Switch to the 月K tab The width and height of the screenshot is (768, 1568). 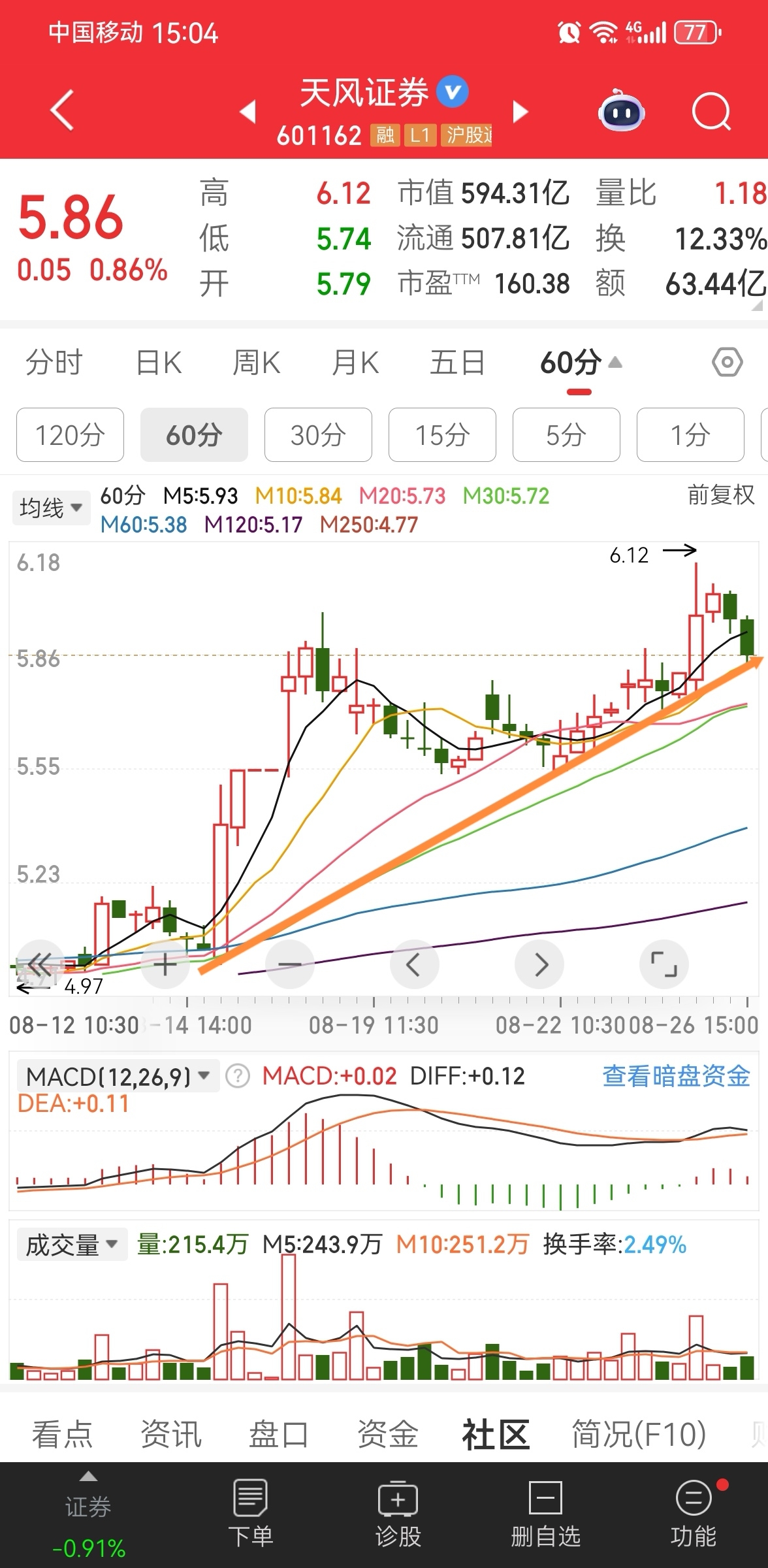pyautogui.click(x=355, y=362)
